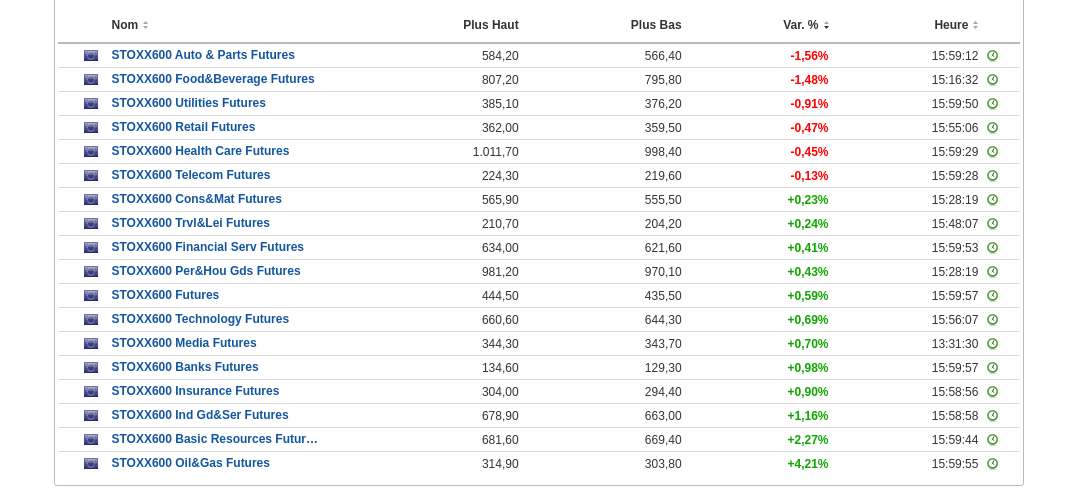1065x499 pixels.
Task: Click the EU flag next to Utilities Futures
Action: click(91, 104)
